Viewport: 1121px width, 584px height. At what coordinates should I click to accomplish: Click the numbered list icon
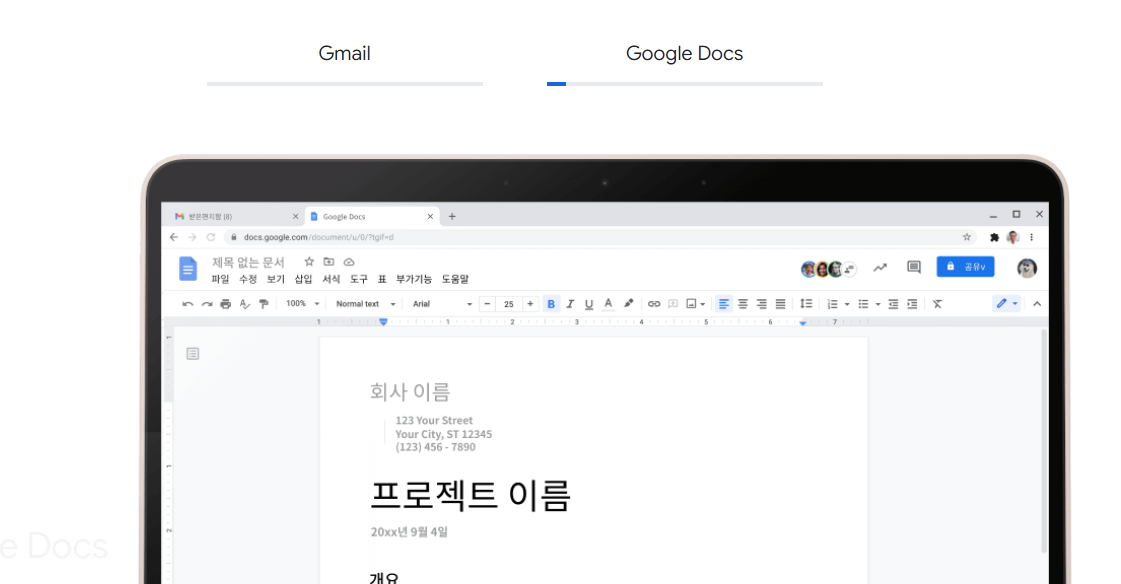tap(832, 305)
